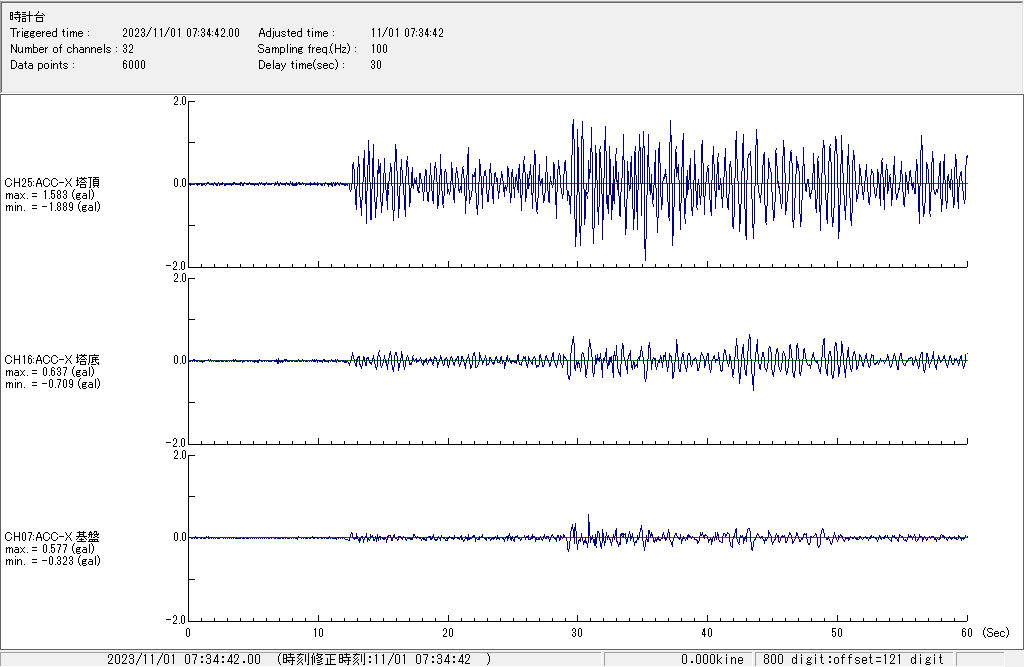This screenshot has height=667, width=1024.
Task: Click the Sampling freq value 100
Action: coord(379,49)
